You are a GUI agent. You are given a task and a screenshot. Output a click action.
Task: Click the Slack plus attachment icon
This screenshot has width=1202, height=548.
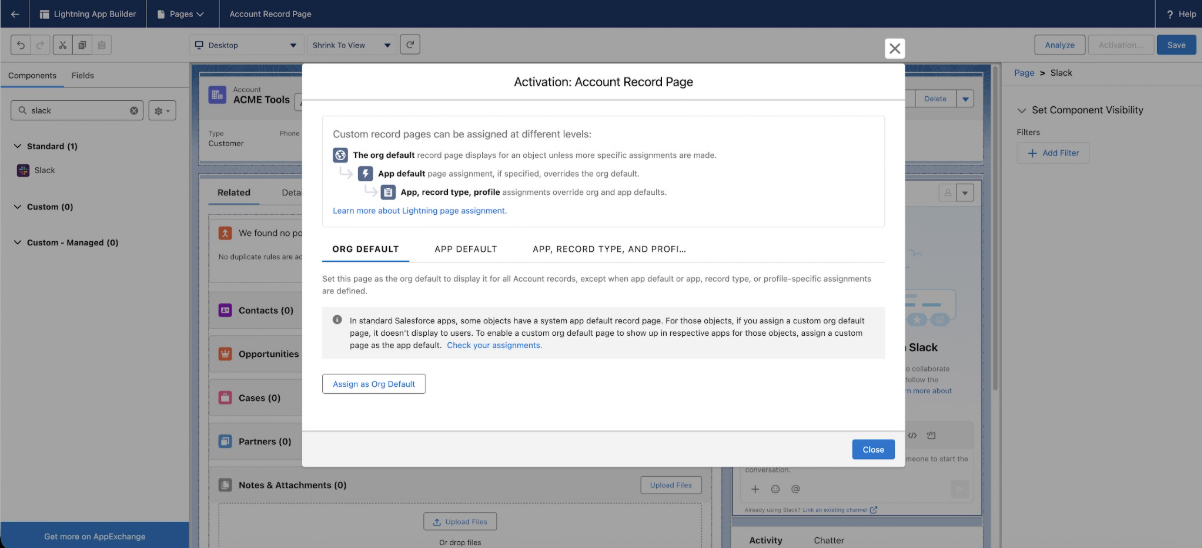coord(755,489)
